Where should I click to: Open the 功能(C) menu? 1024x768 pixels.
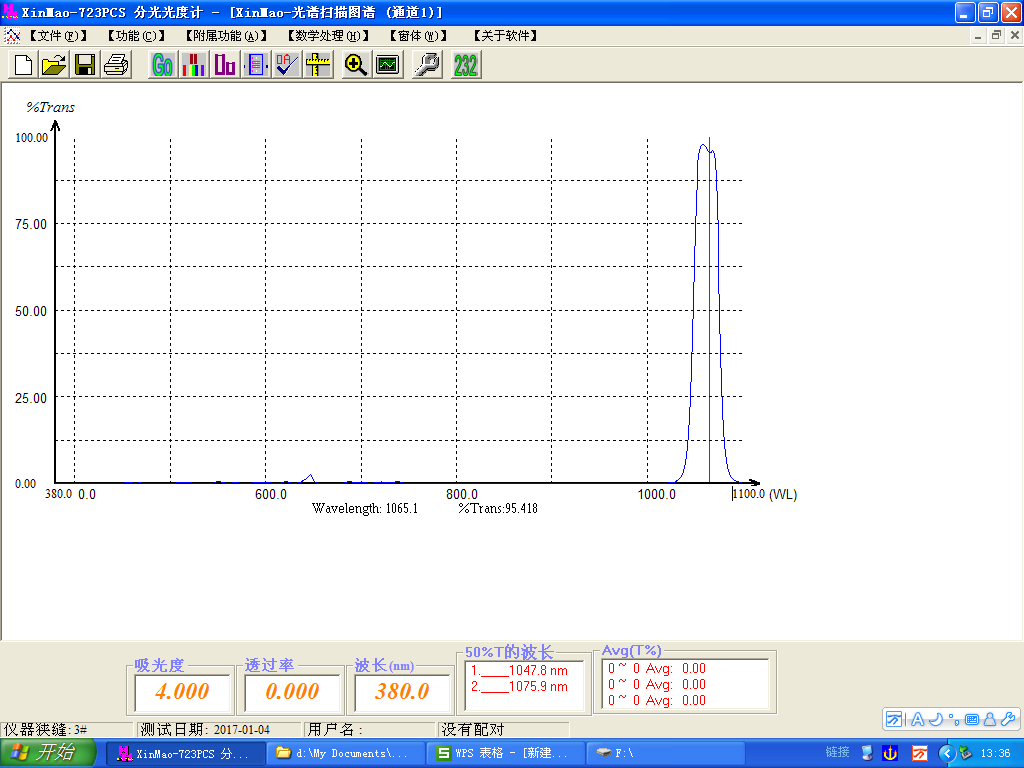coord(136,35)
